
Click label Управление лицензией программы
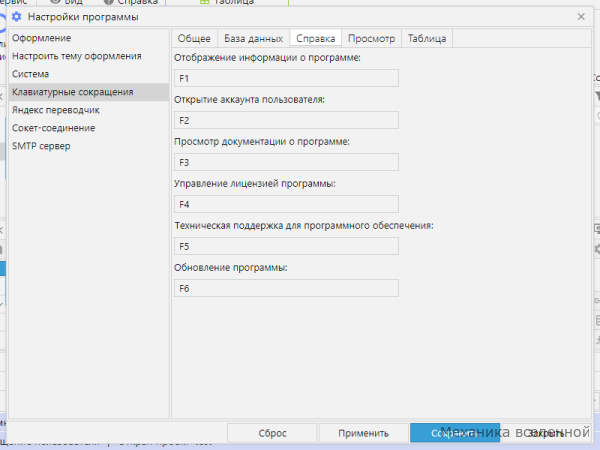tap(254, 184)
